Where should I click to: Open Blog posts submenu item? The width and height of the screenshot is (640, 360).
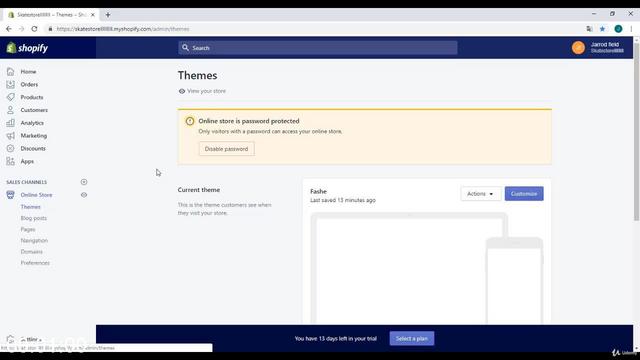coord(34,218)
